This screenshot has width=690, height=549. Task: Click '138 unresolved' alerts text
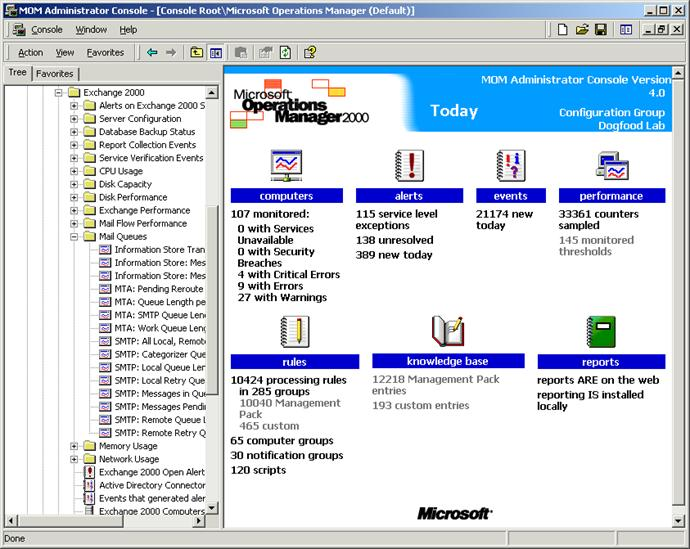click(395, 240)
